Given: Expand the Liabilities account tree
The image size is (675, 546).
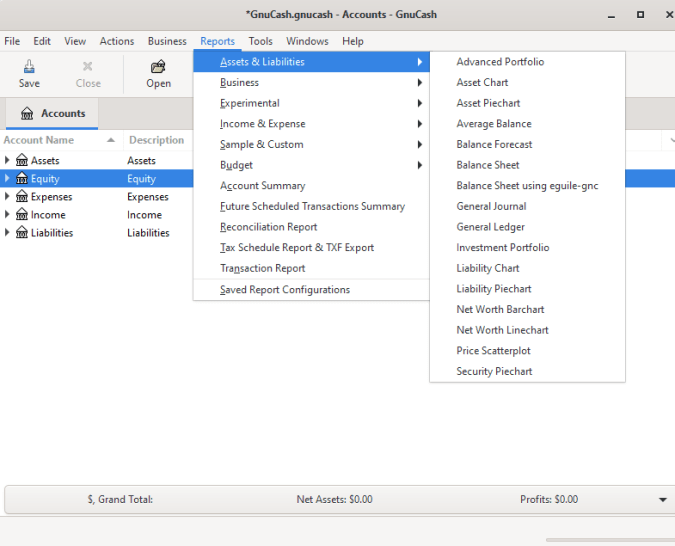Looking at the screenshot, I should coord(8,233).
